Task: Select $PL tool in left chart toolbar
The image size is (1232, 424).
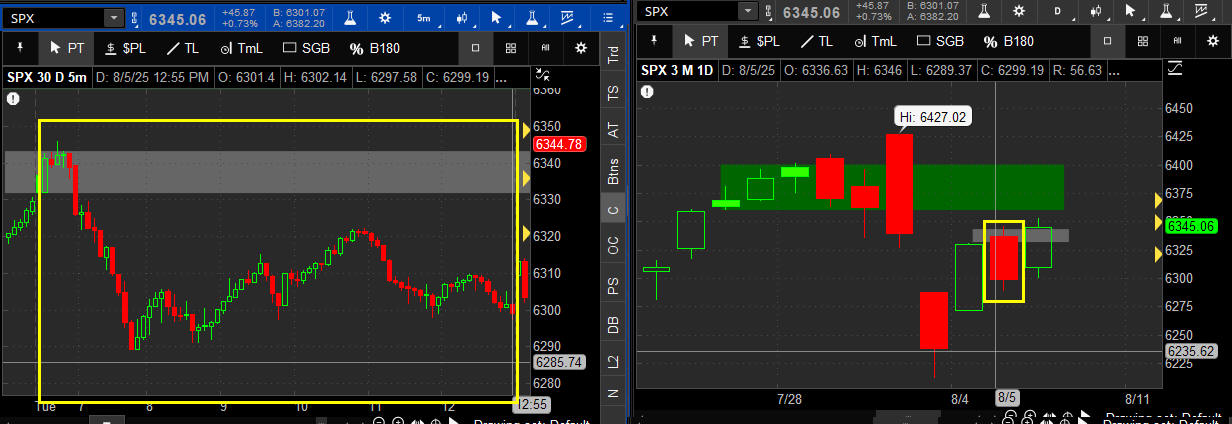Action: pos(124,48)
